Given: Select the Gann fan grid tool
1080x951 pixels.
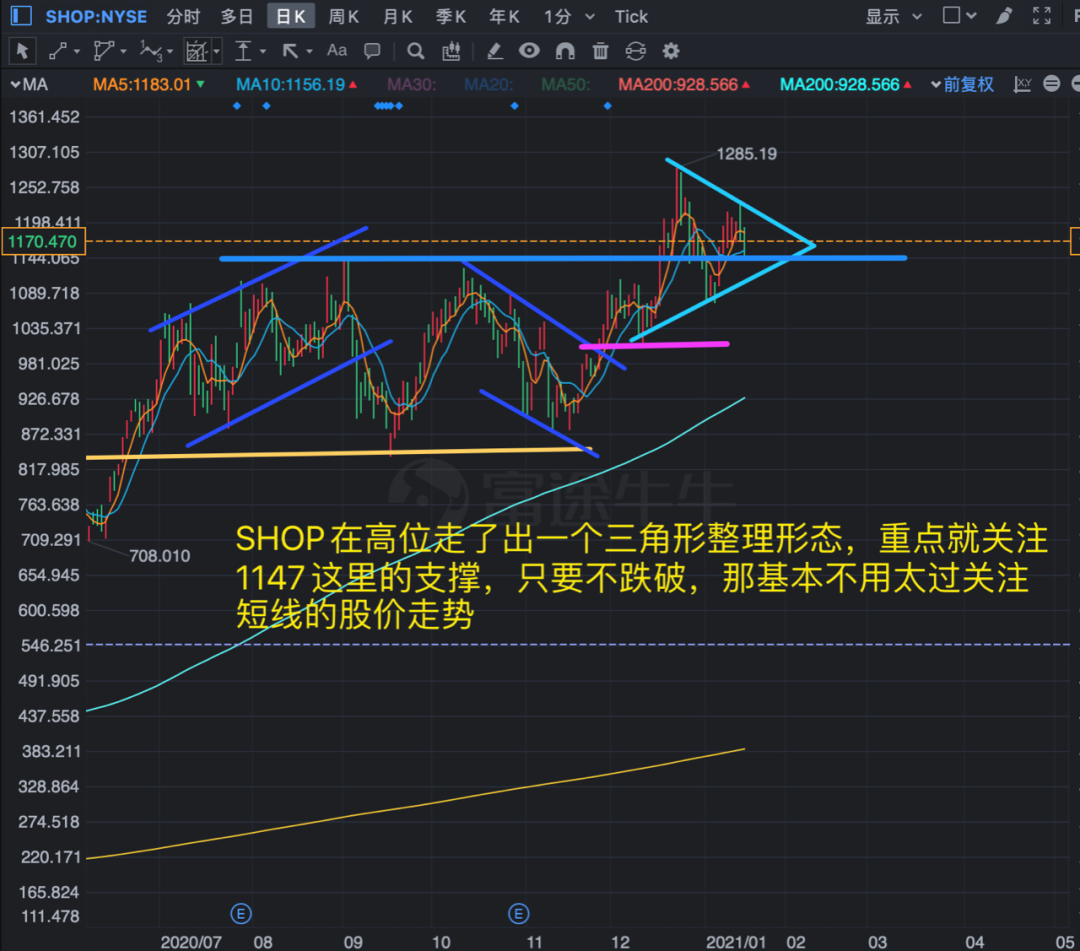Looking at the screenshot, I should click(196, 51).
